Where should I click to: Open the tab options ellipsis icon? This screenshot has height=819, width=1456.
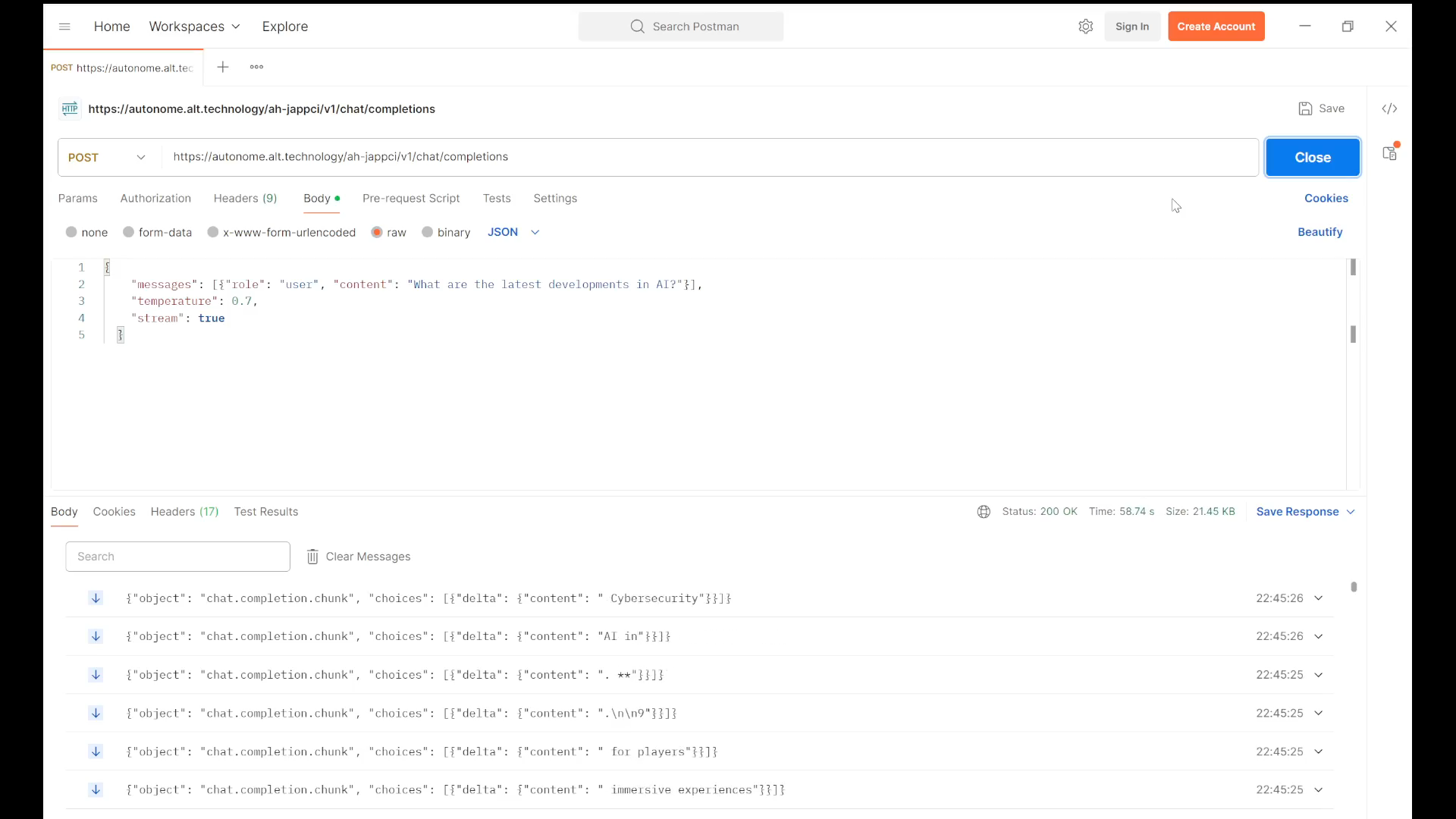[256, 67]
